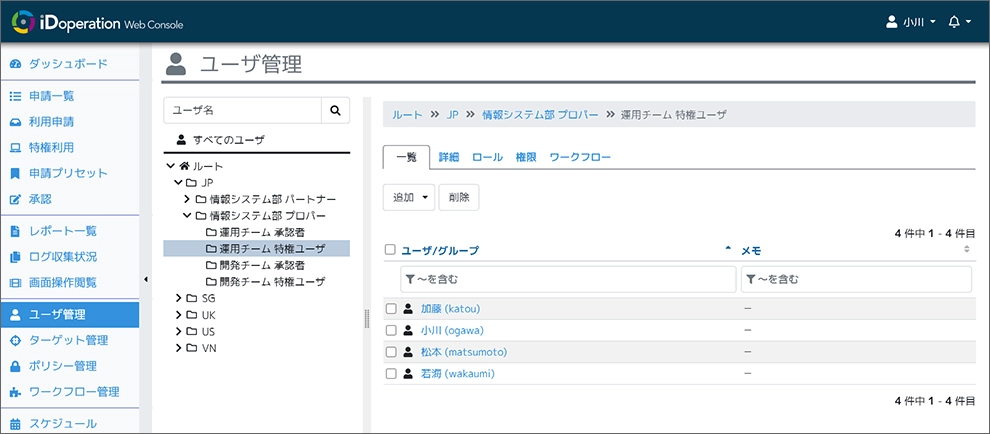Expand the SG folder

(179, 298)
